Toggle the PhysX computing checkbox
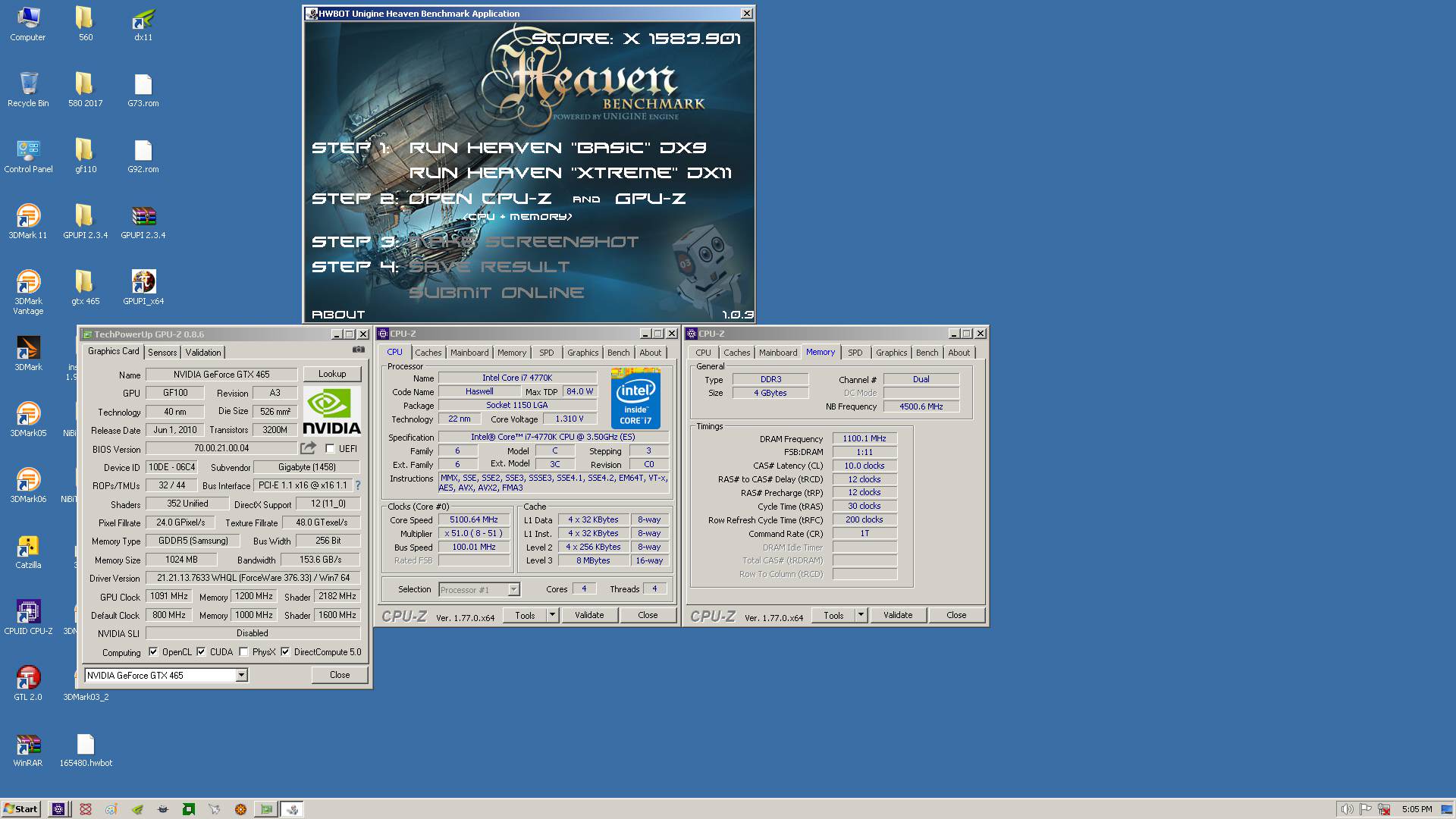Viewport: 1456px width, 819px height. 243,651
